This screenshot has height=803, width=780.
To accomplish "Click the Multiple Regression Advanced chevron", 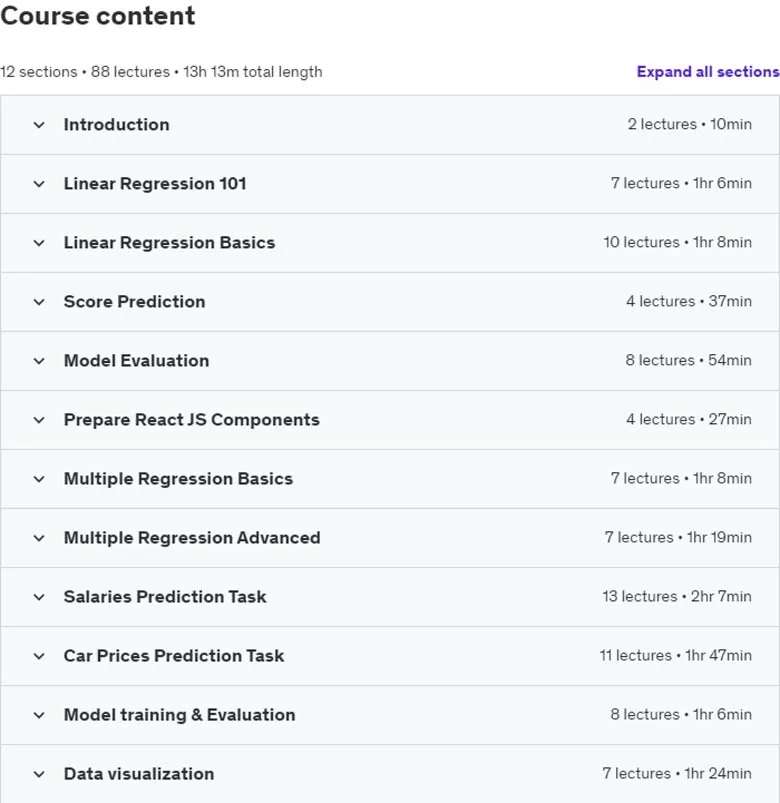I will point(39,538).
